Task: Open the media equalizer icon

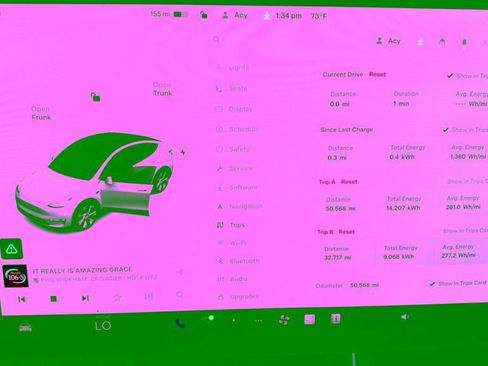Action: tap(149, 296)
